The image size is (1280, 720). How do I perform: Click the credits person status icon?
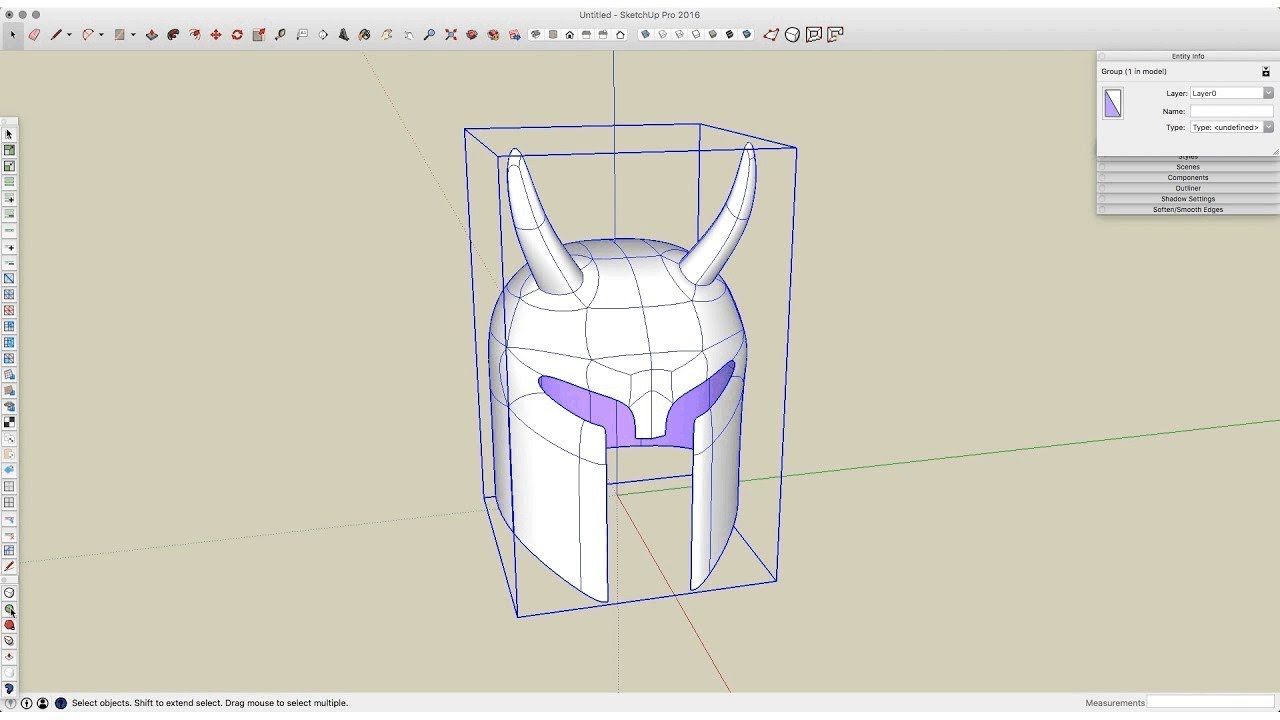(43, 703)
